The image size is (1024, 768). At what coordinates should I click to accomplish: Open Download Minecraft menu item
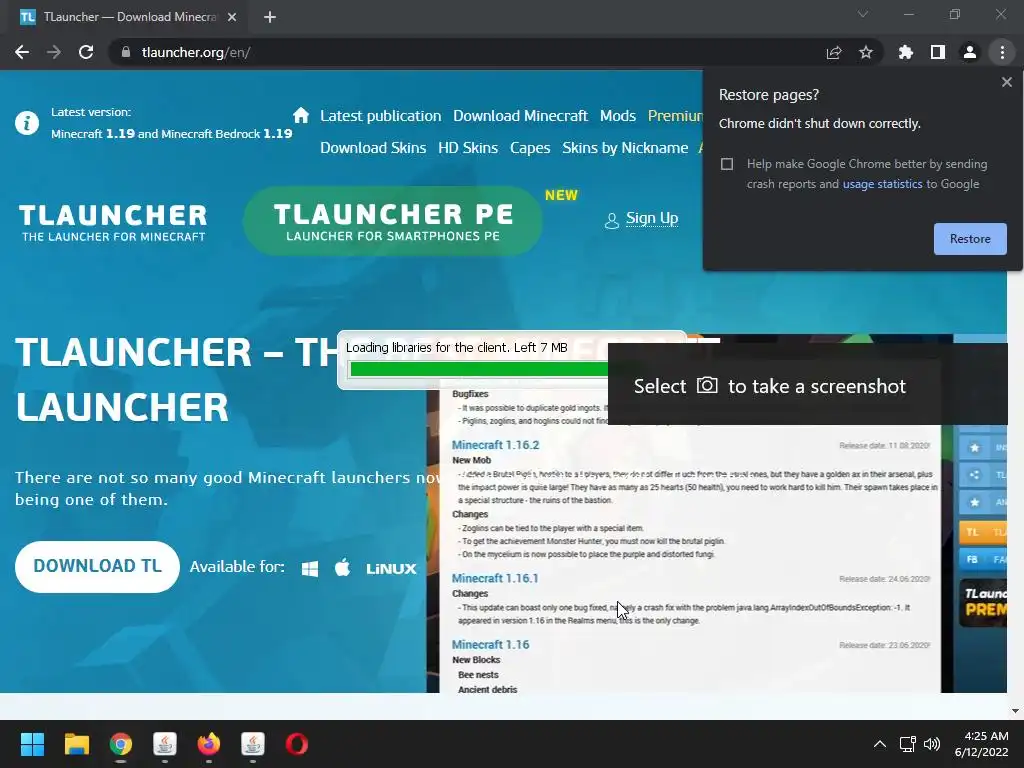point(520,116)
